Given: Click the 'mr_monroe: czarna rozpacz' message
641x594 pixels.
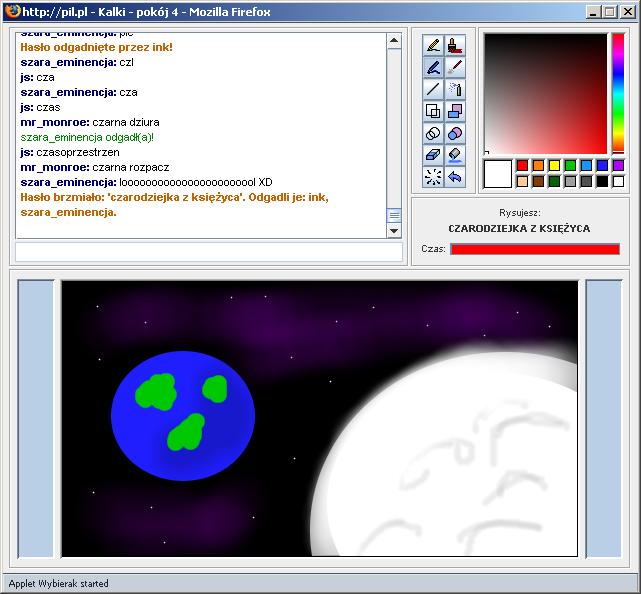Looking at the screenshot, I should pos(95,167).
